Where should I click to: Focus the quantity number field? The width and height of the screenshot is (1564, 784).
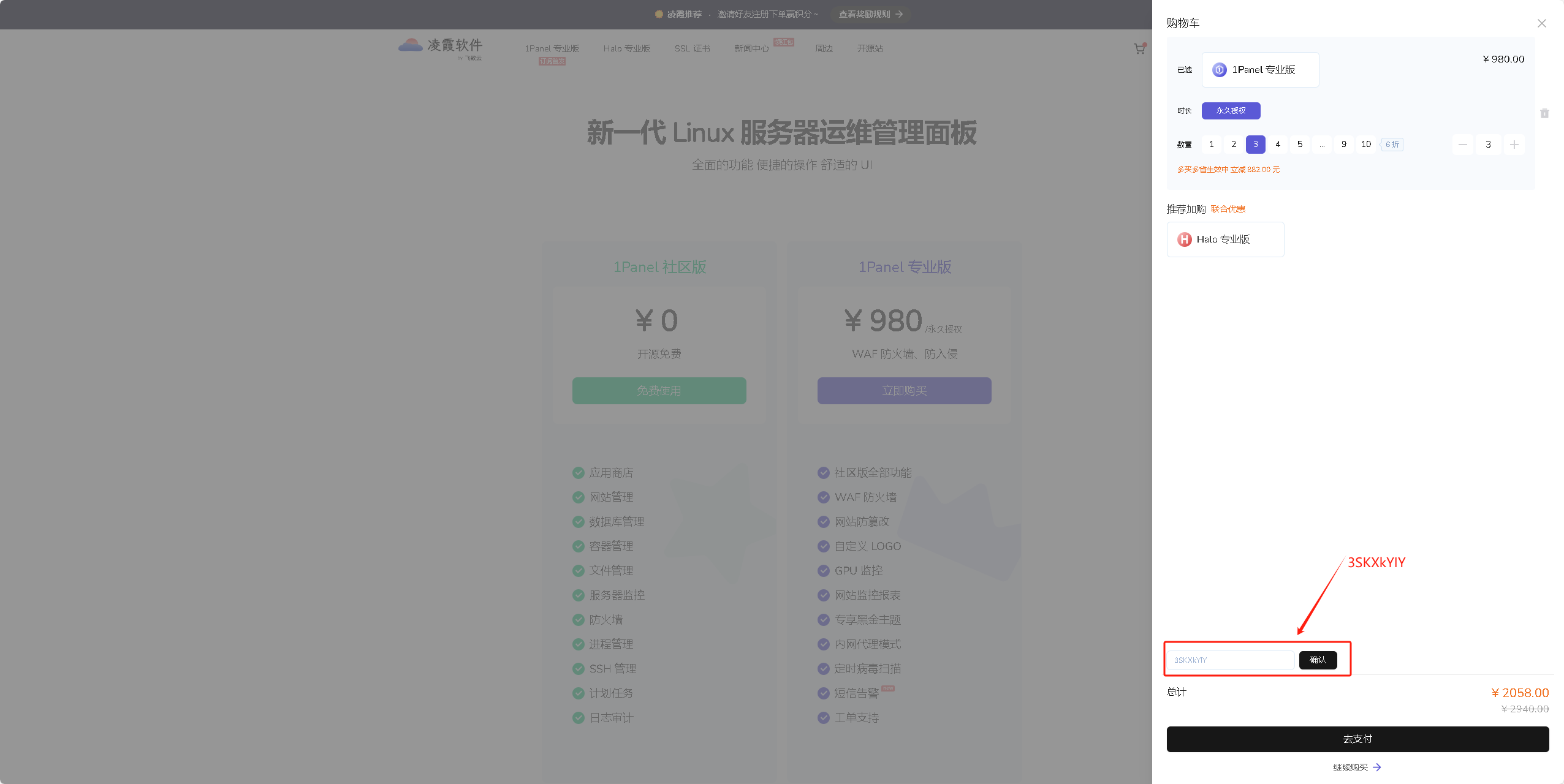[x=1488, y=145]
